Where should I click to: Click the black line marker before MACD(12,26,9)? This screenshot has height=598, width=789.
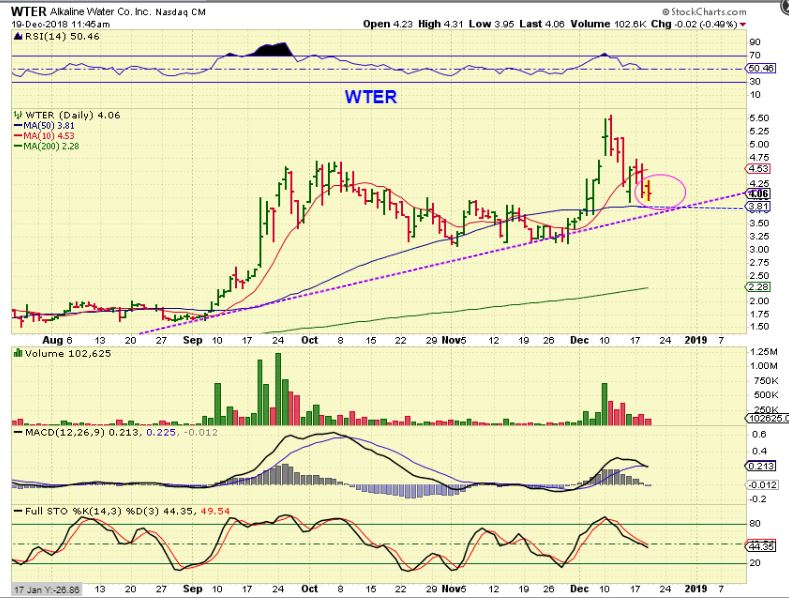[19, 432]
